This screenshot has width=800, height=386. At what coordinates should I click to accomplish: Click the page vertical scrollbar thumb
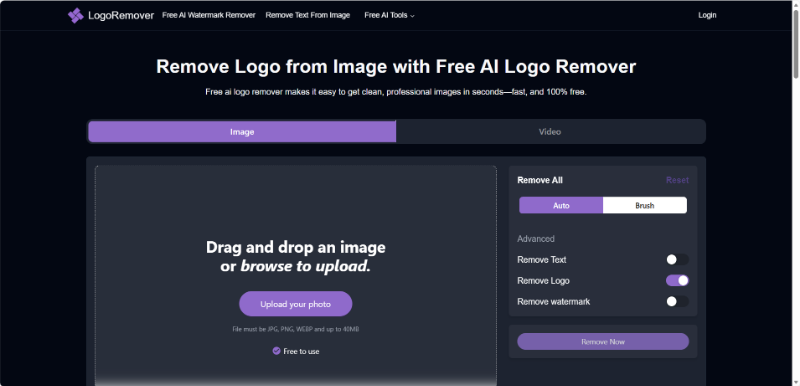[x=795, y=43]
